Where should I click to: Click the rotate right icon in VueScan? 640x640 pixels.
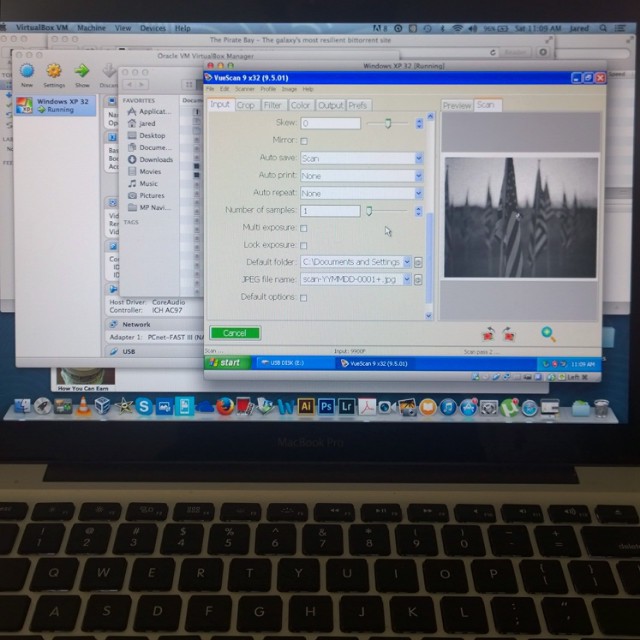508,334
